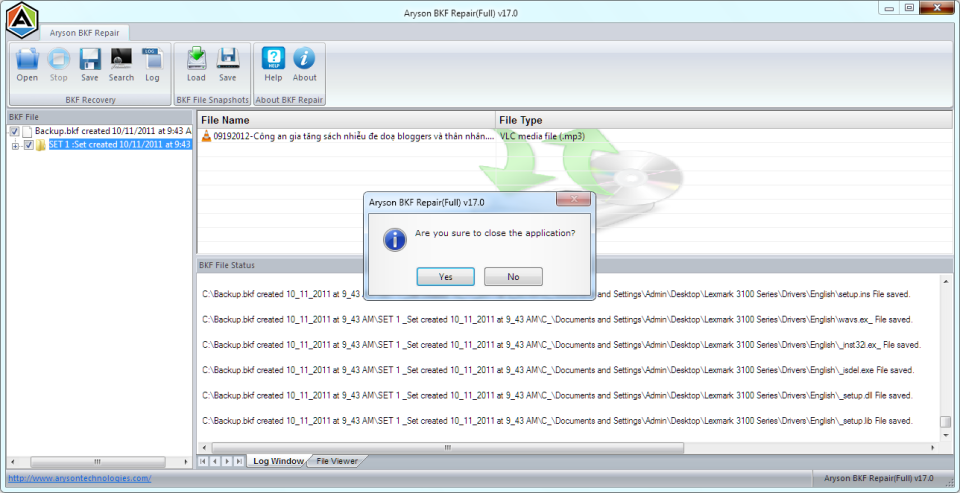Go to the first tab with navigation arrow
Screen dimensions: 960x493
coord(202,461)
